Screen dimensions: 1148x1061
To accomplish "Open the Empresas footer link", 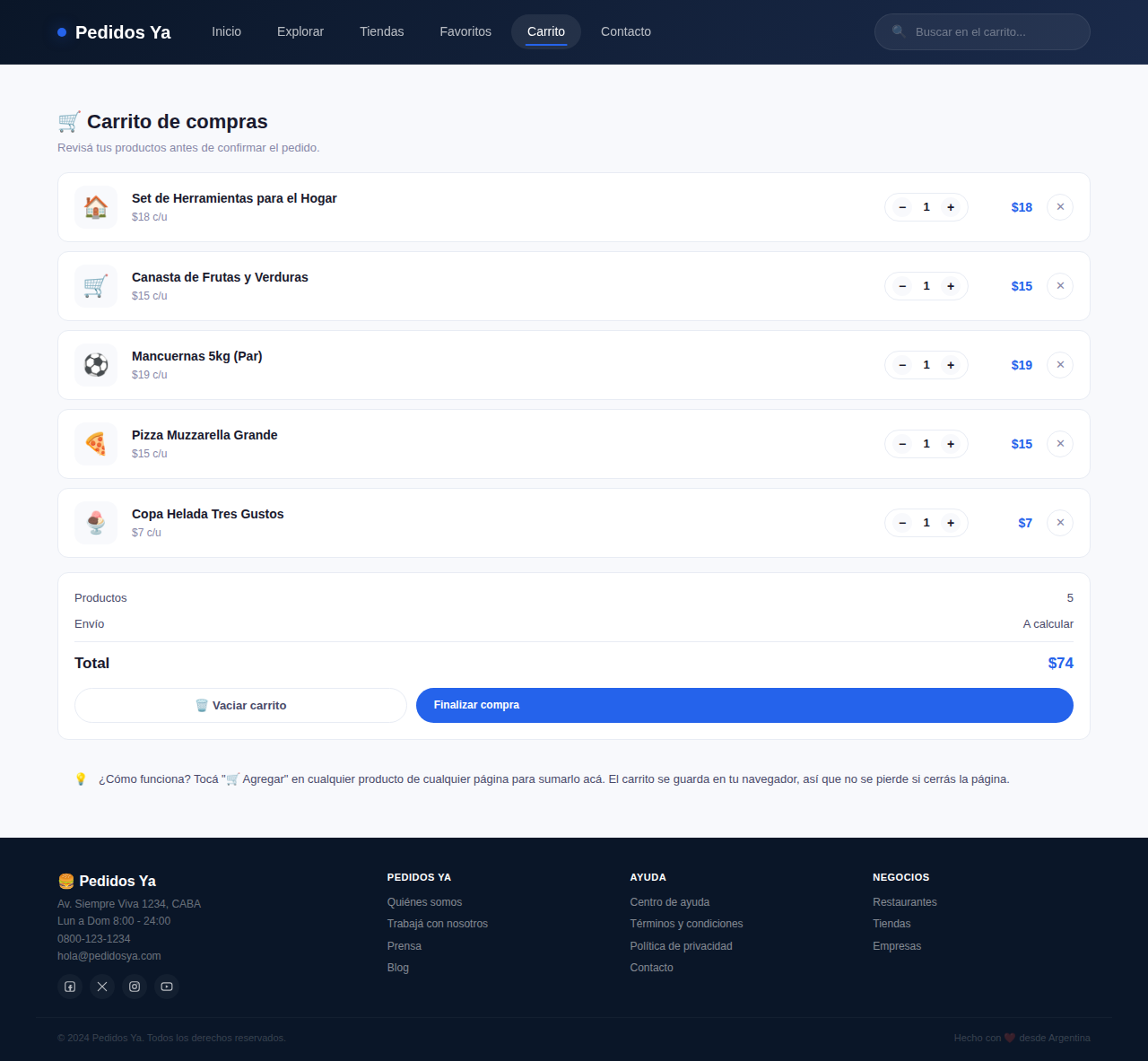I will [897, 946].
